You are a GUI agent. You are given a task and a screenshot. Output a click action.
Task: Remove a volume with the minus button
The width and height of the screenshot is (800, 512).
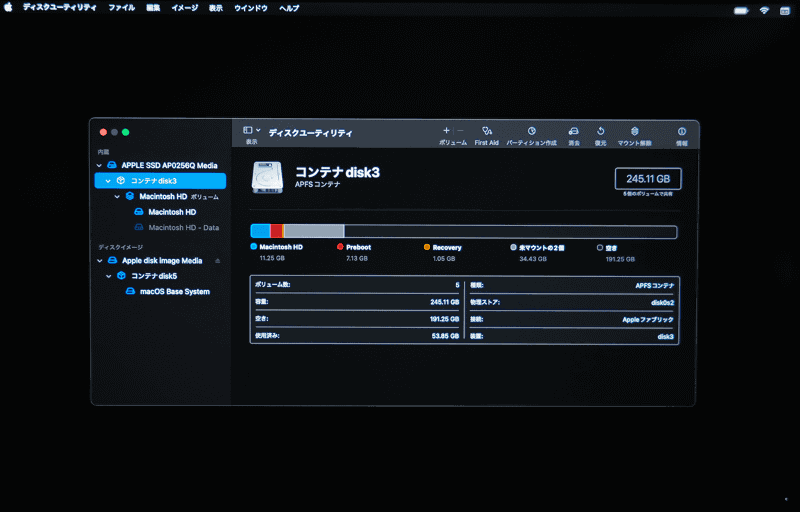pyautogui.click(x=460, y=131)
